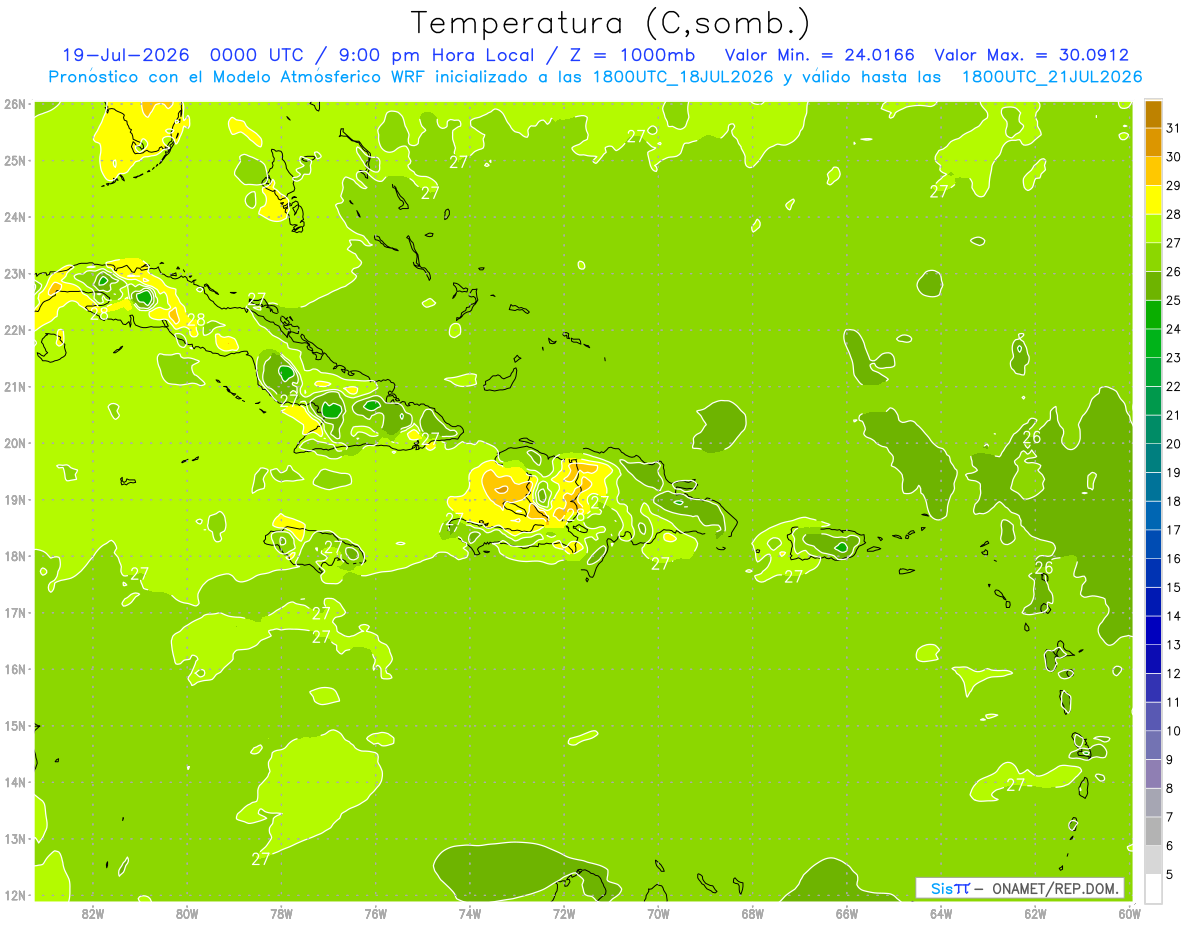Click the Temperatura (C,somb.) chart title

pos(610,23)
